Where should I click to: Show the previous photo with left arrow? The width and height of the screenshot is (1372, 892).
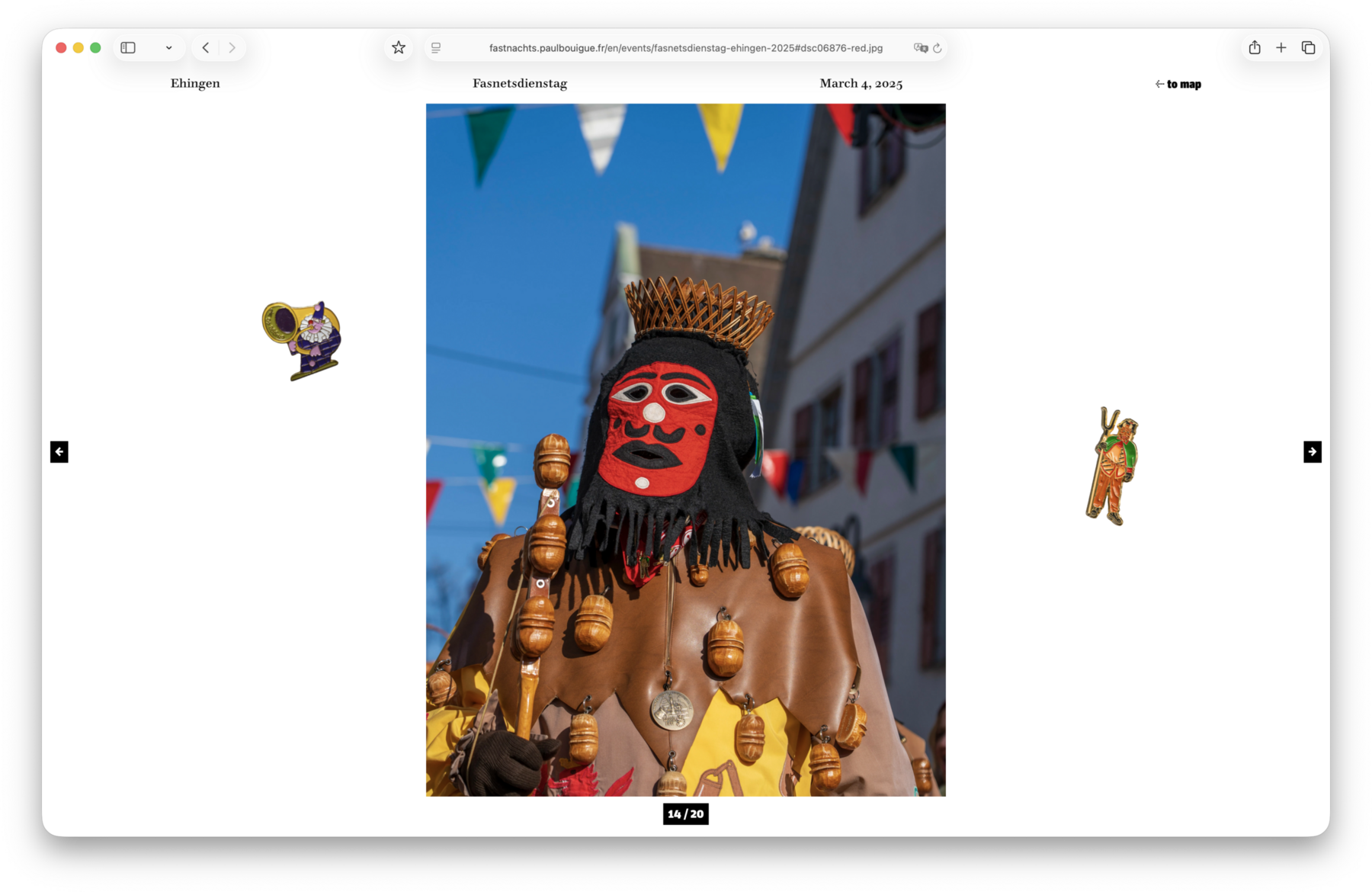tap(59, 452)
